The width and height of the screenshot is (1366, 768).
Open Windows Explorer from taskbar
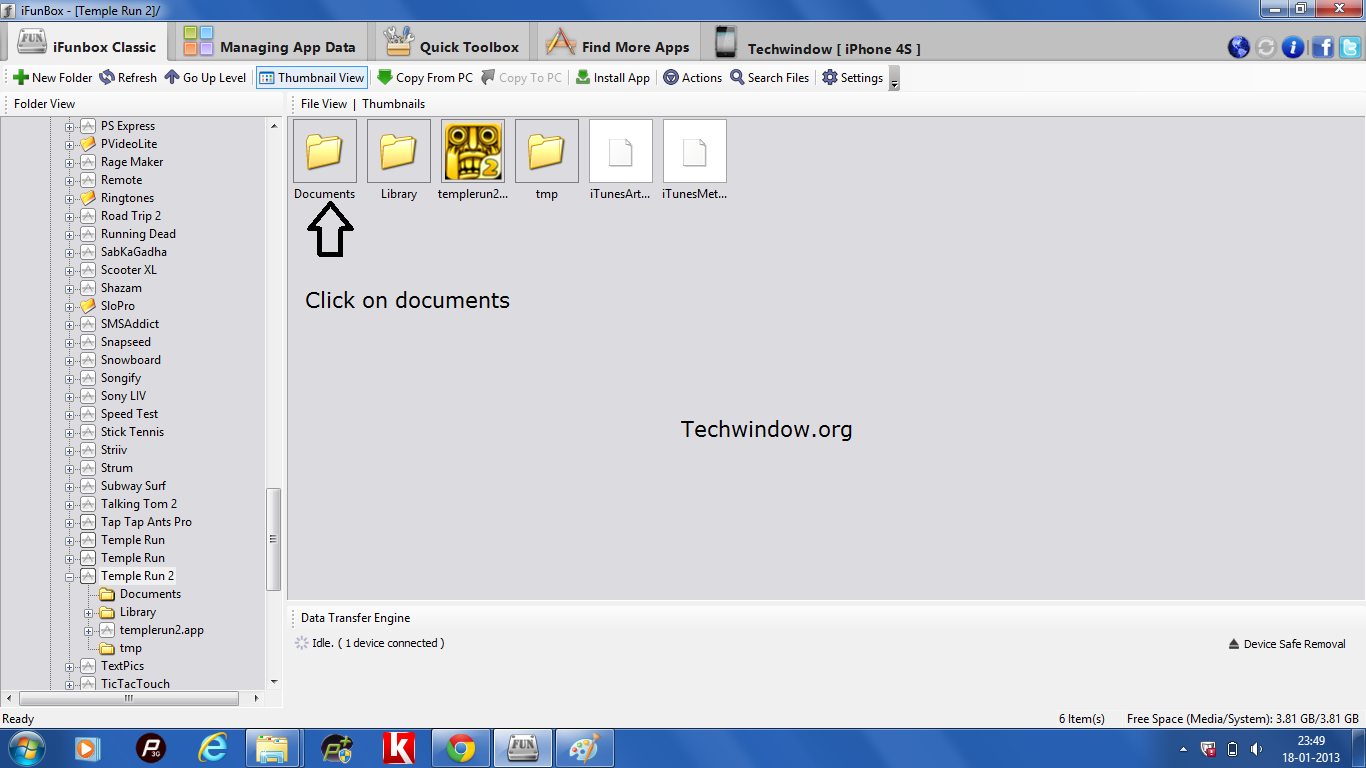pyautogui.click(x=272, y=748)
